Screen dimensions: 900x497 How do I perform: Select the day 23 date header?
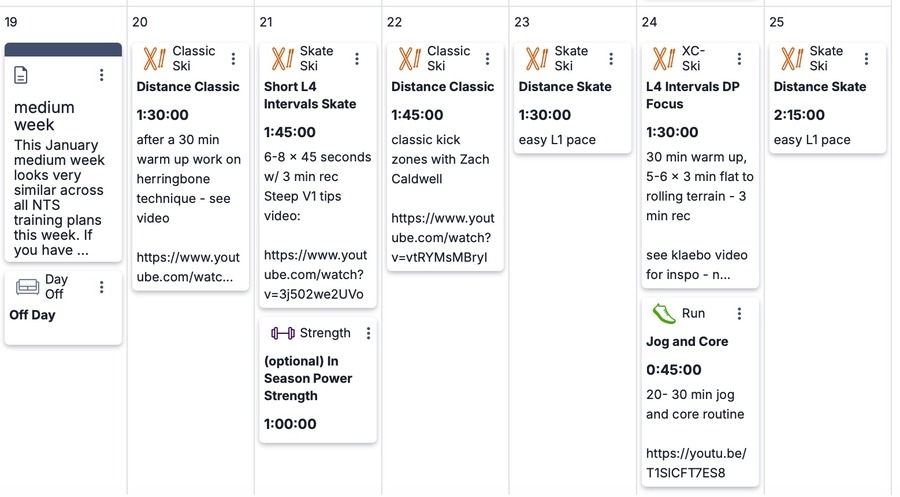(522, 22)
